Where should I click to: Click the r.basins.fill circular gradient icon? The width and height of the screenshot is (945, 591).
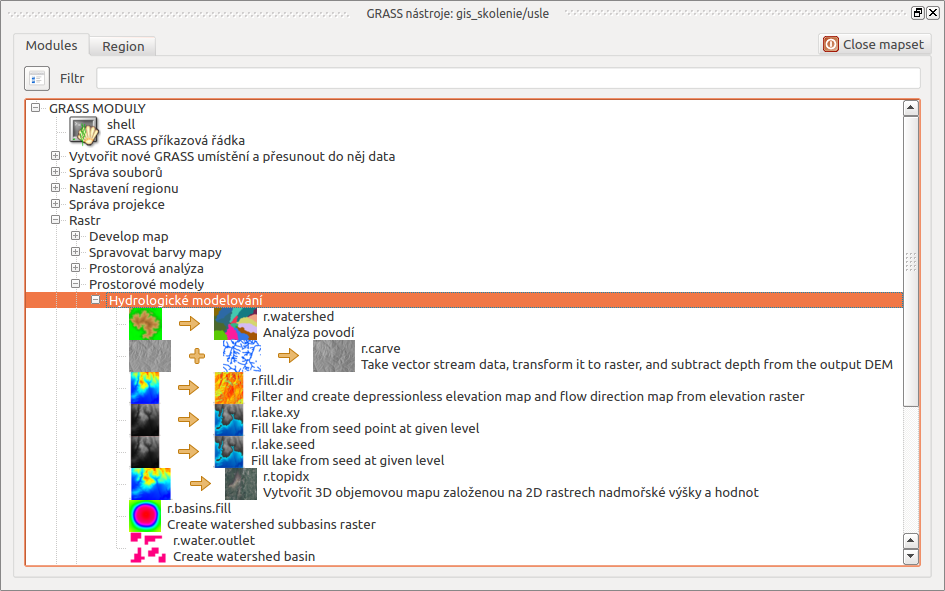(x=145, y=516)
